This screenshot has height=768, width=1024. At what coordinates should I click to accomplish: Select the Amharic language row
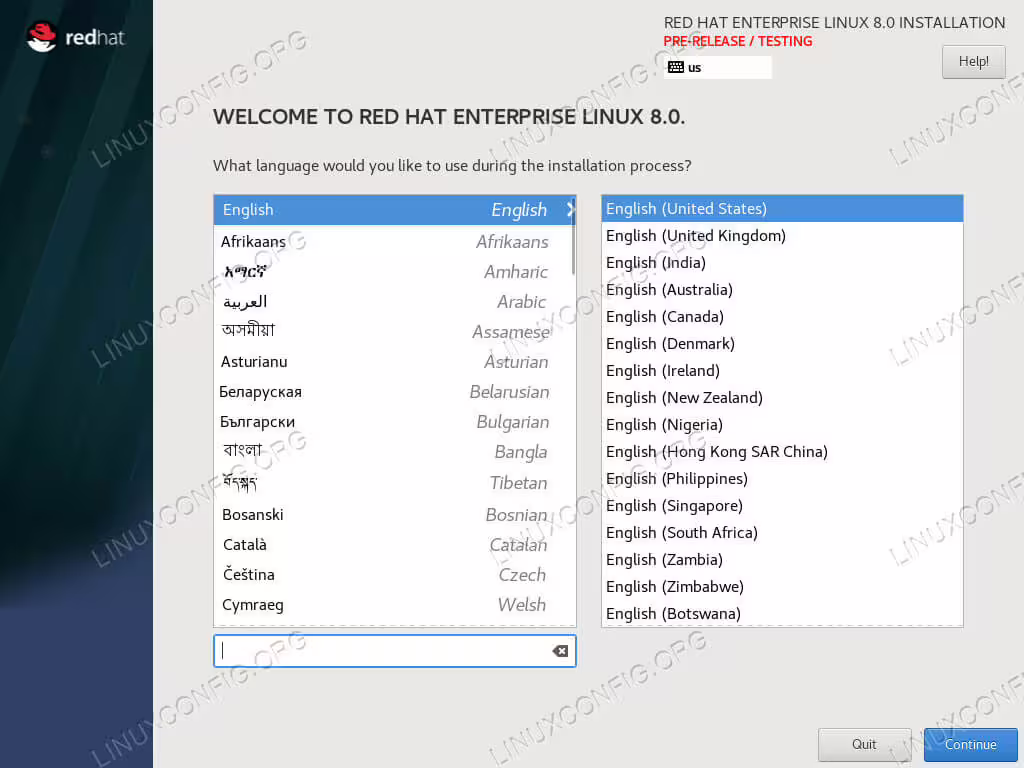394,272
